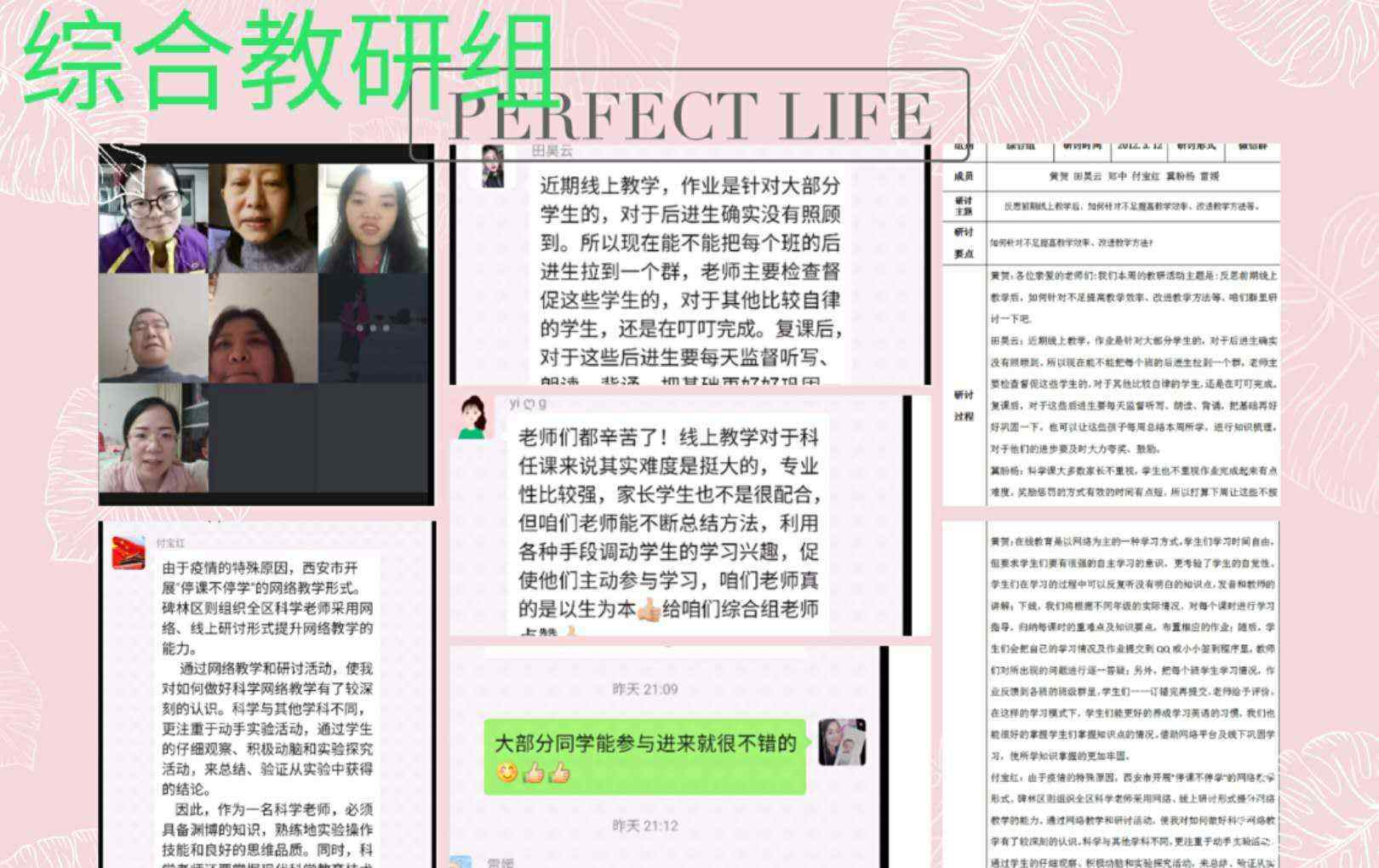The width and height of the screenshot is (1379, 868).
Task: Click thumbs-up emoji after 以生为本
Action: click(x=649, y=609)
